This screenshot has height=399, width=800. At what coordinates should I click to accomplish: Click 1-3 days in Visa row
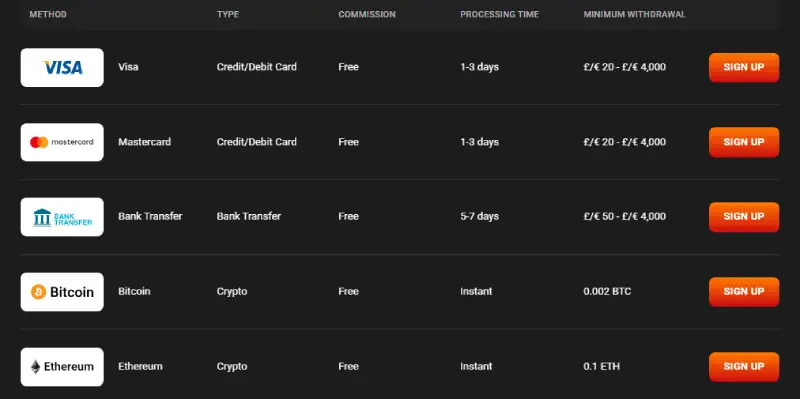click(x=479, y=67)
